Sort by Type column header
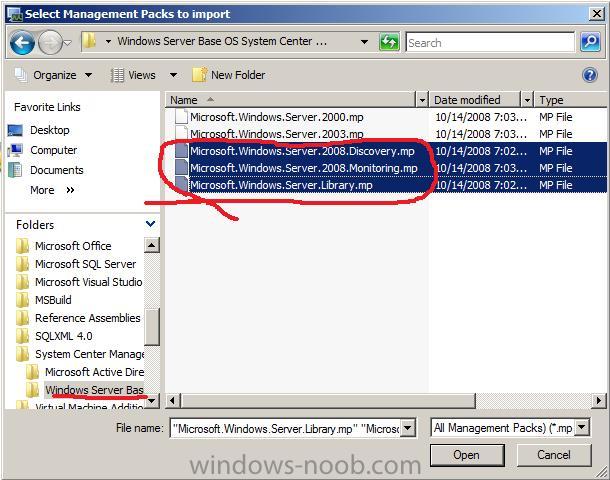This screenshot has height=480, width=610. pos(570,100)
